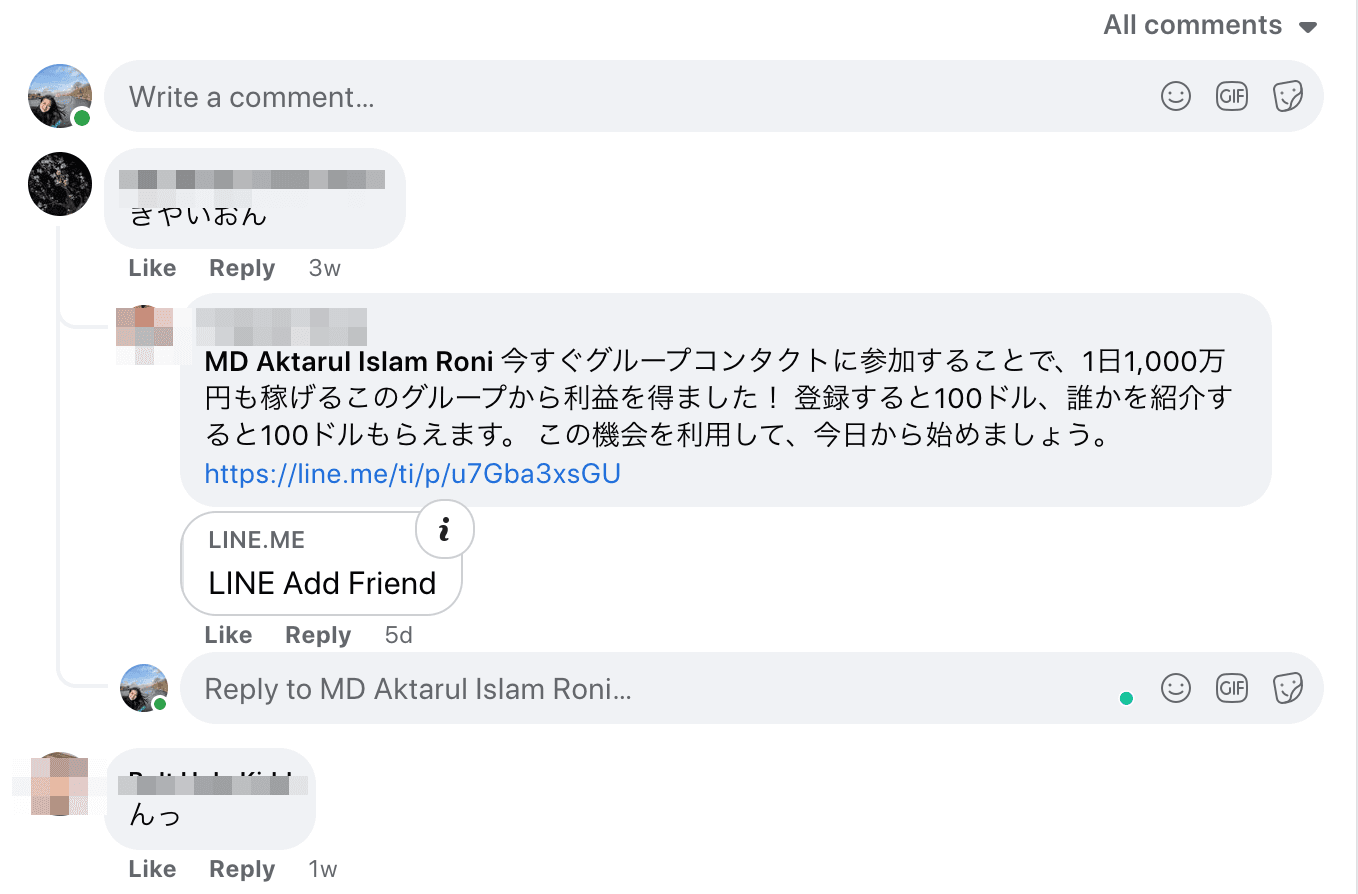1358x894 pixels.
Task: Click in the Write a comment field
Action: tap(600, 97)
